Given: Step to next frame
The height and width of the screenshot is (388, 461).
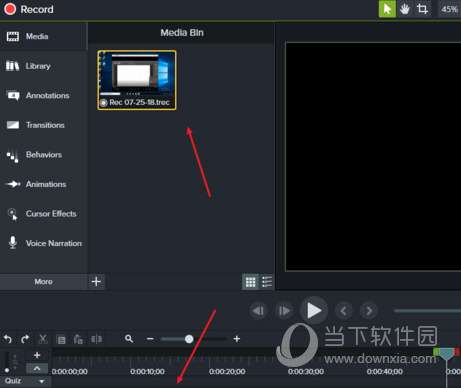Looking at the screenshot, I should click(284, 311).
